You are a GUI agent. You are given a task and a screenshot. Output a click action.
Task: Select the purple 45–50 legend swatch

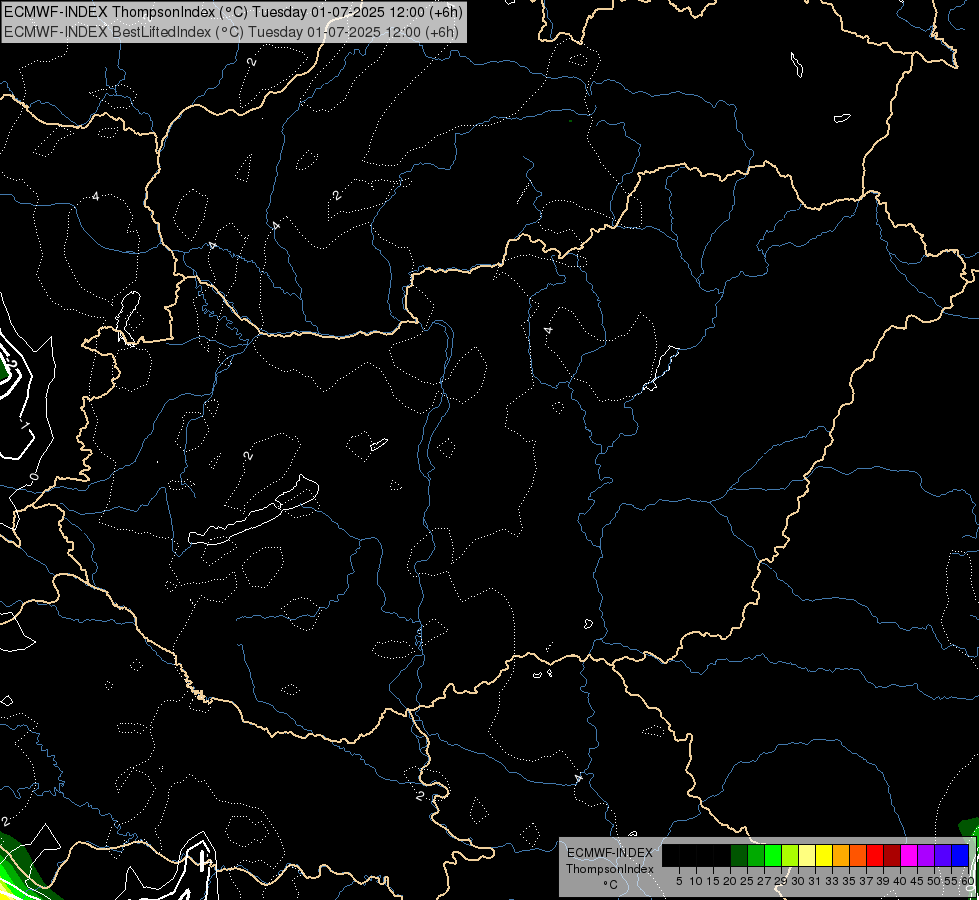coord(926,856)
